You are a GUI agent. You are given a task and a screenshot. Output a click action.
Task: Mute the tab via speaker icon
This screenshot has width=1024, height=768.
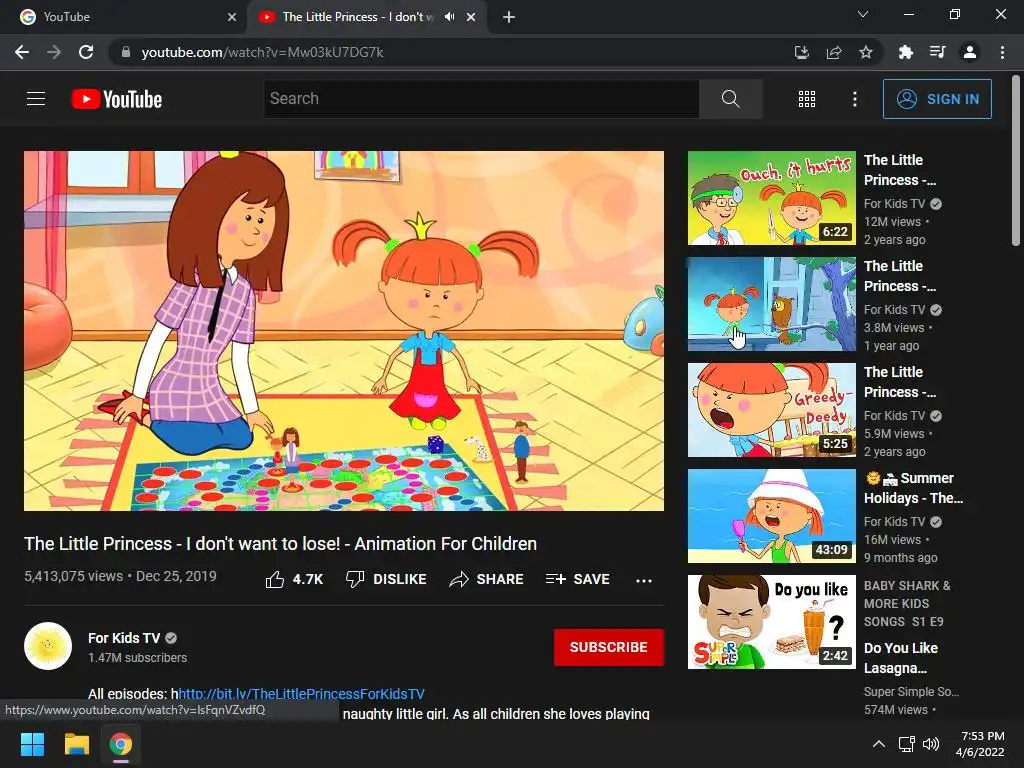[x=449, y=17]
